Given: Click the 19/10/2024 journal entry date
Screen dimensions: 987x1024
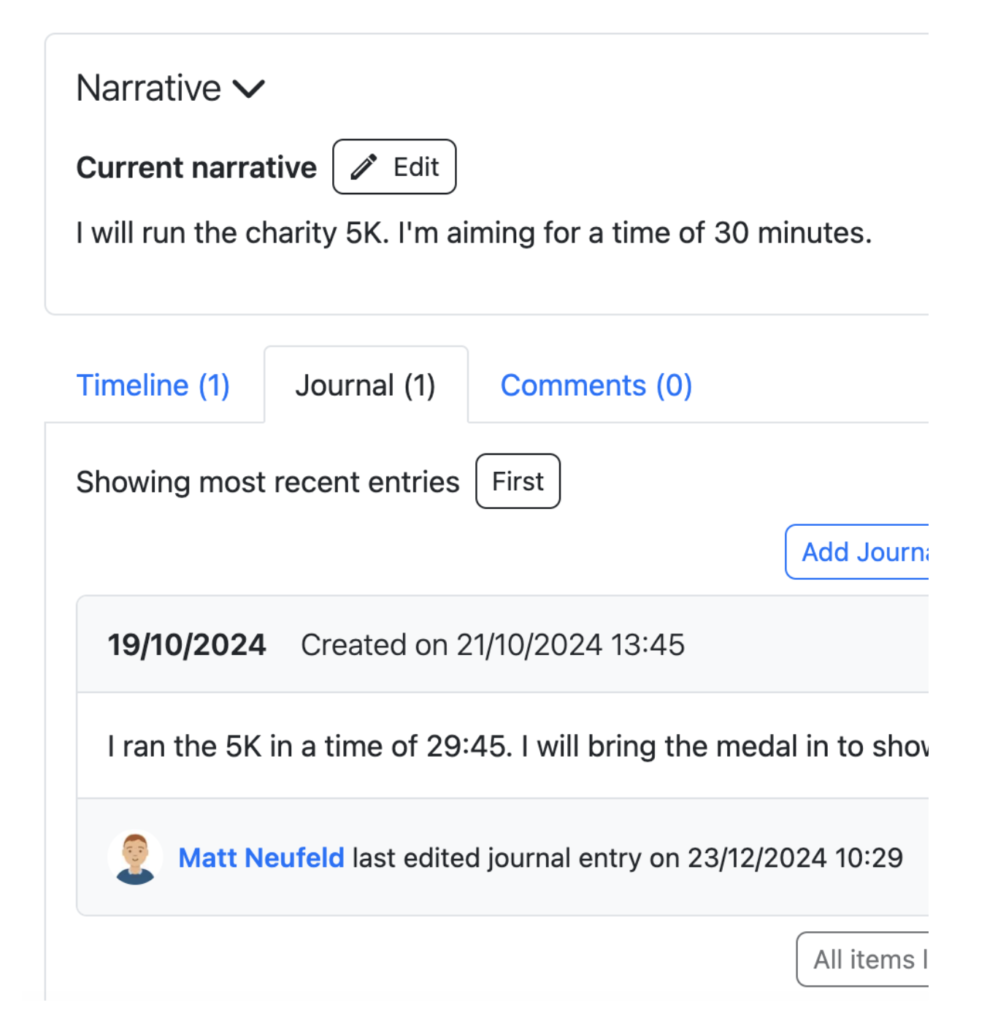Looking at the screenshot, I should coord(187,645).
